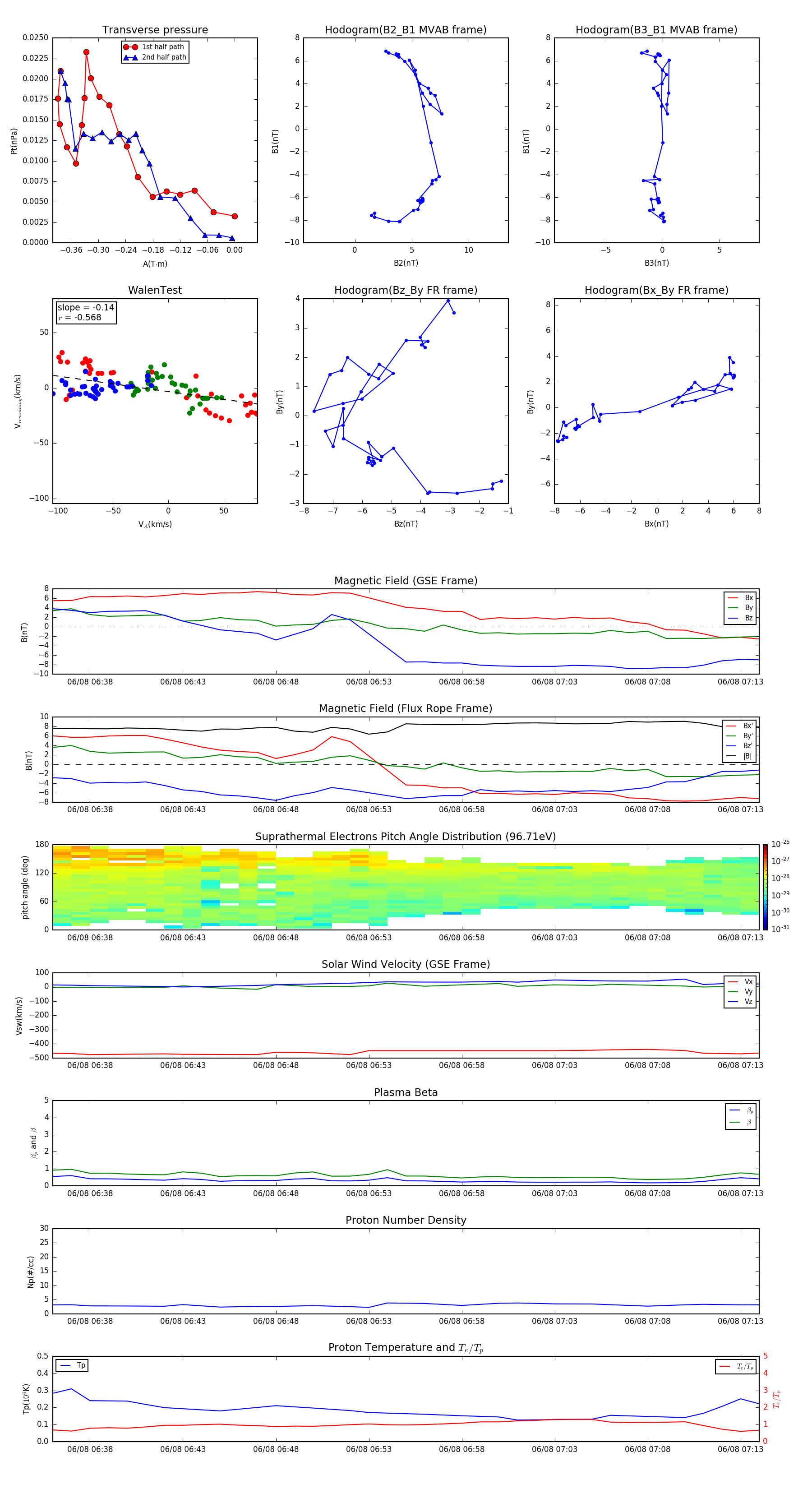Click the 'WalenTest' plot title
The image size is (812, 1489).
155,290
